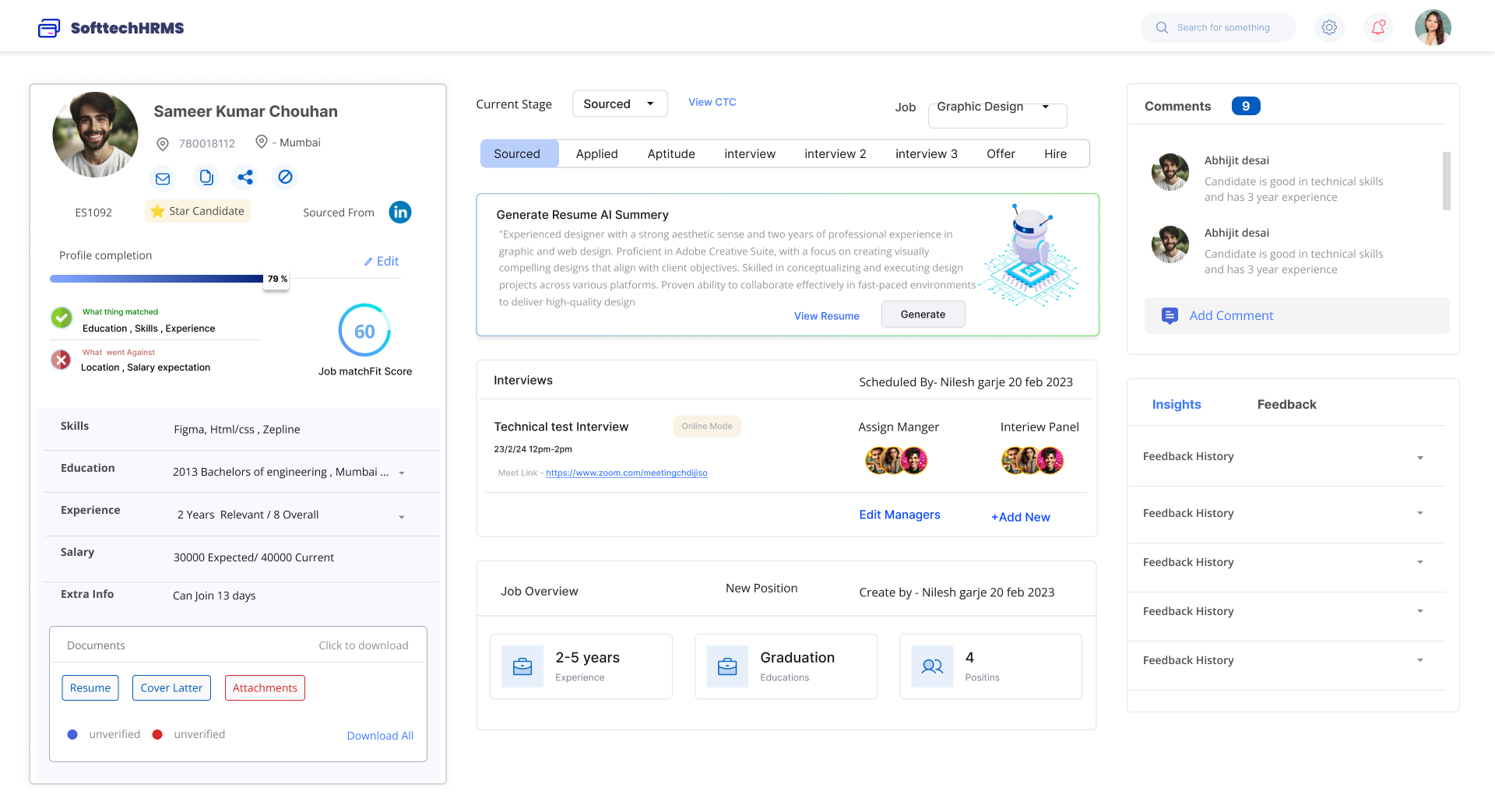Open the LinkedIn source icon
Screen dimensions: 1495x812
click(x=400, y=213)
